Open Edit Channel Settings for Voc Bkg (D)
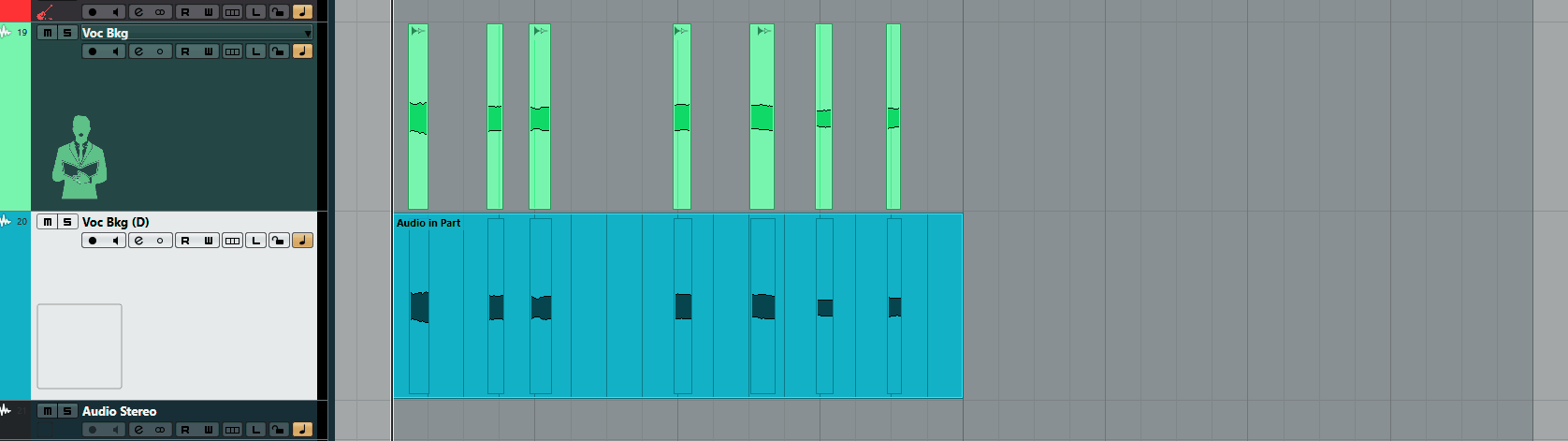This screenshot has height=441, width=1568. [139, 241]
